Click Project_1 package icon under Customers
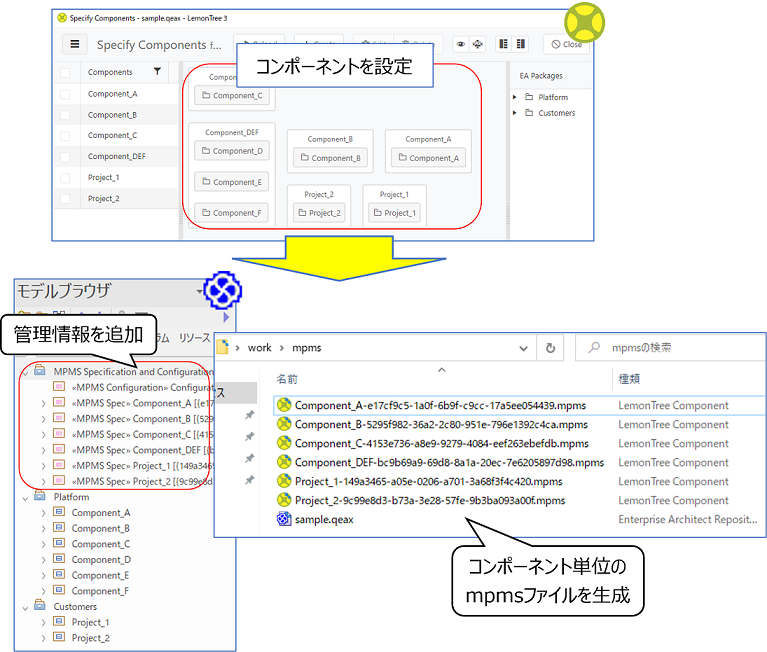Image resolution: width=767 pixels, height=652 pixels. pos(59,622)
